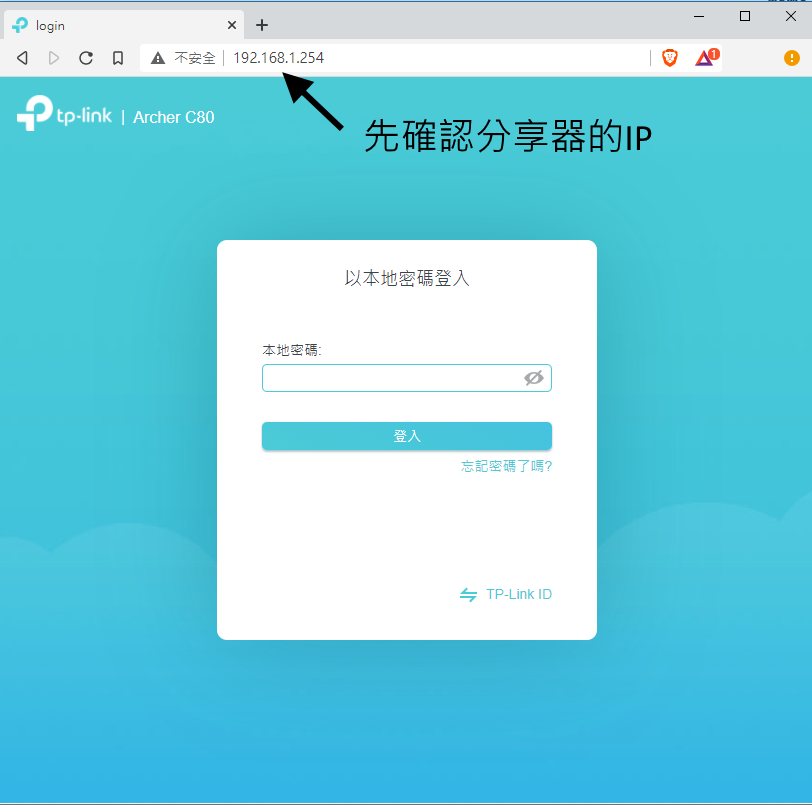Bookmark this page with bookmark icon
The width and height of the screenshot is (812, 805).
(118, 58)
